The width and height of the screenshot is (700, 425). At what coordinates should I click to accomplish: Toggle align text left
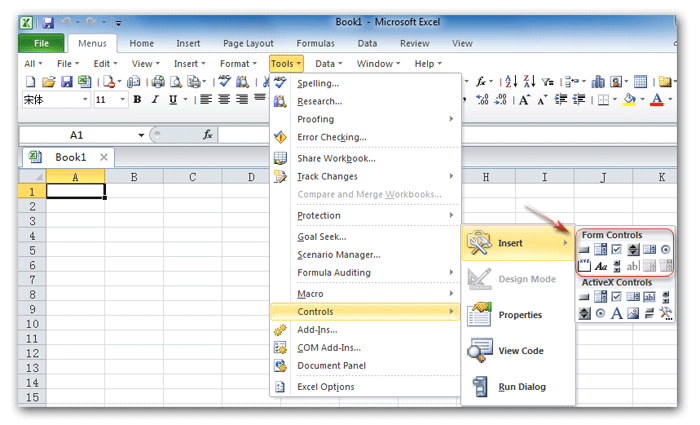tap(206, 99)
